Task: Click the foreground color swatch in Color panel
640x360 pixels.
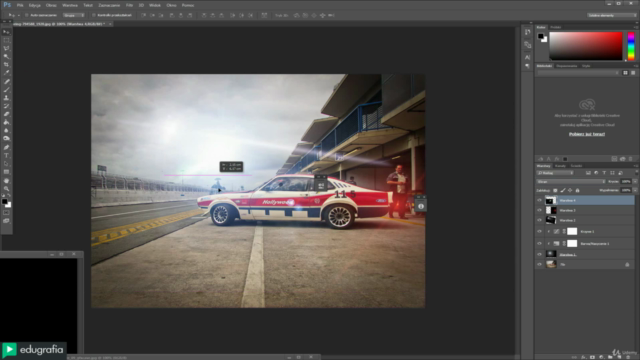Action: 541,36
